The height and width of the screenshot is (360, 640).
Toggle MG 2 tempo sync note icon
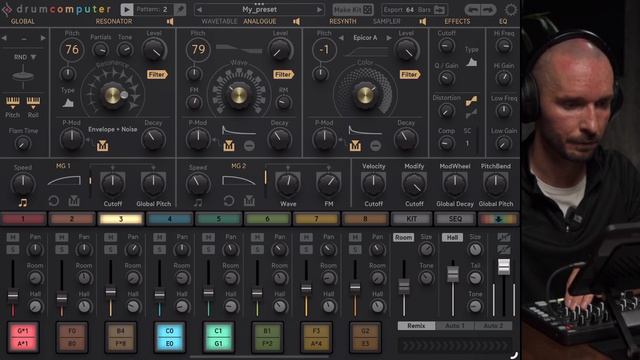point(198,202)
